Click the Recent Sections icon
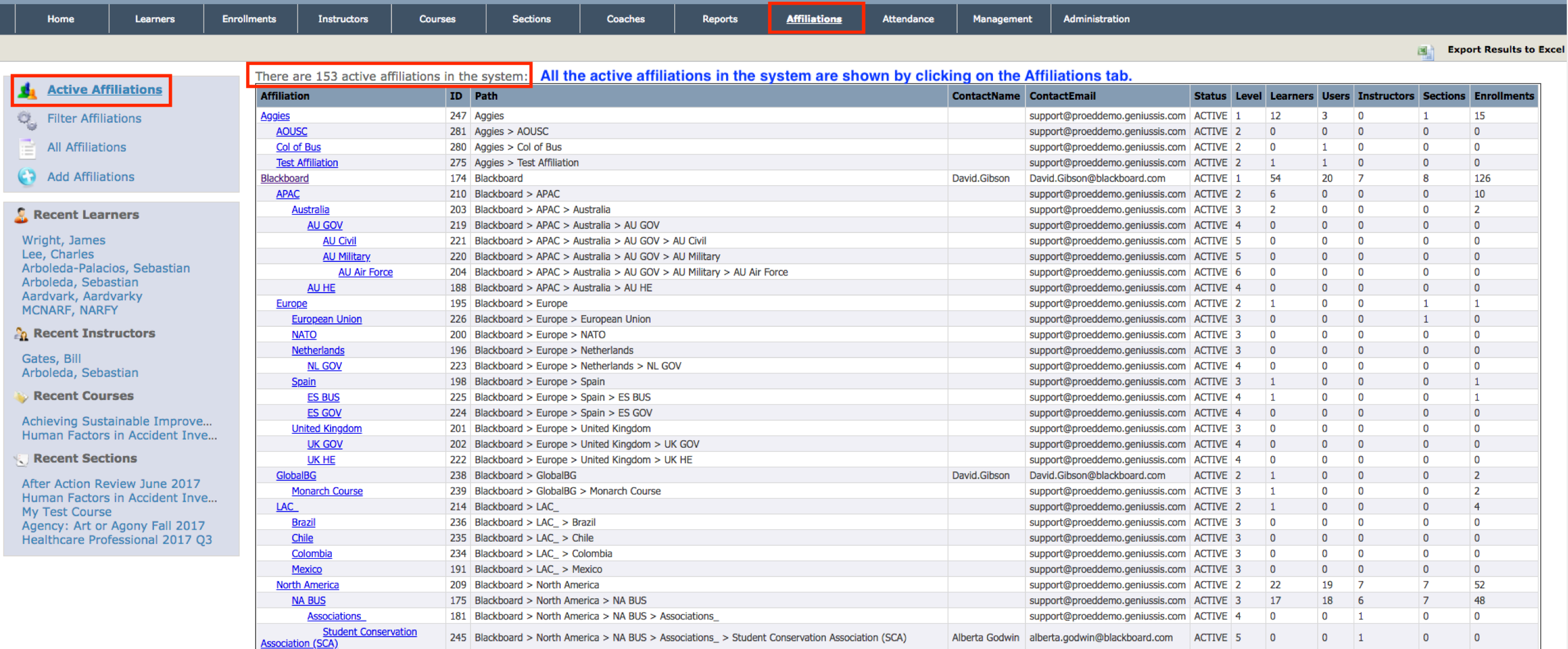The height and width of the screenshot is (649, 1568). (21, 459)
